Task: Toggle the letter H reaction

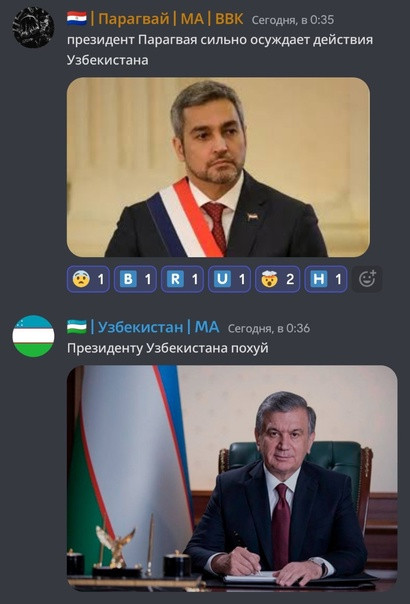Action: 326,279
